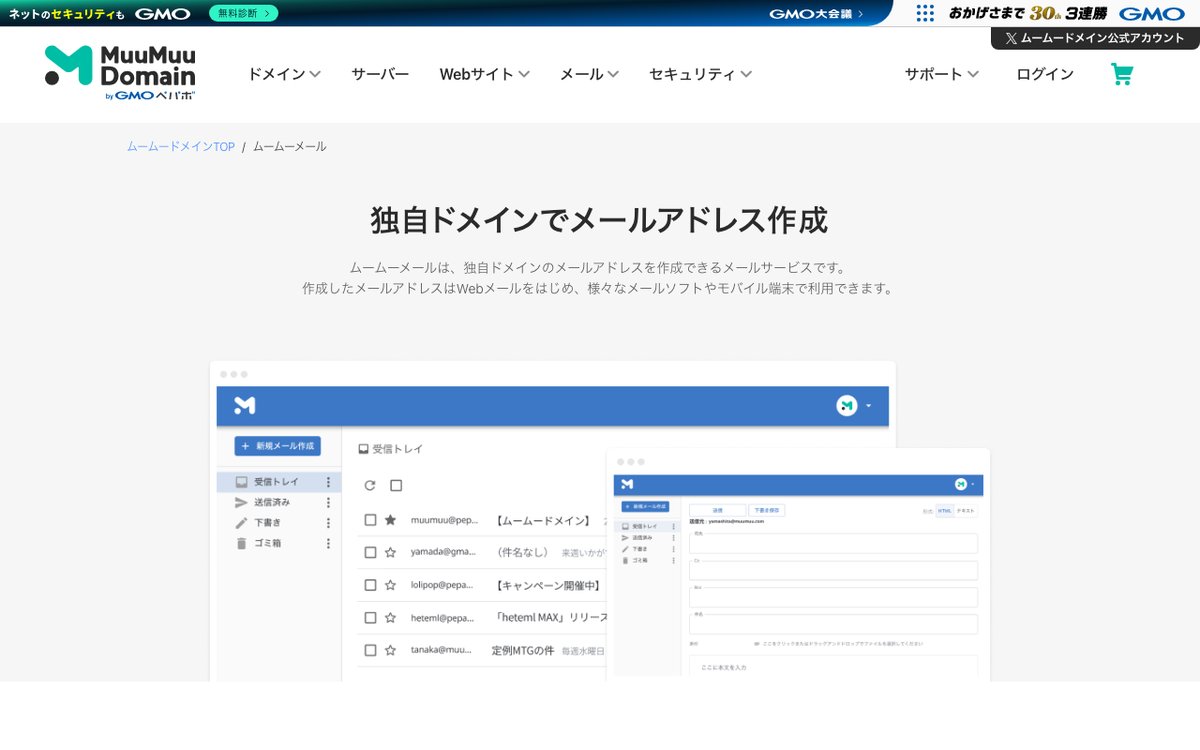1200x750 pixels.
Task: Click the おかげさまで30th 3連勝 banner
Action: (1027, 13)
